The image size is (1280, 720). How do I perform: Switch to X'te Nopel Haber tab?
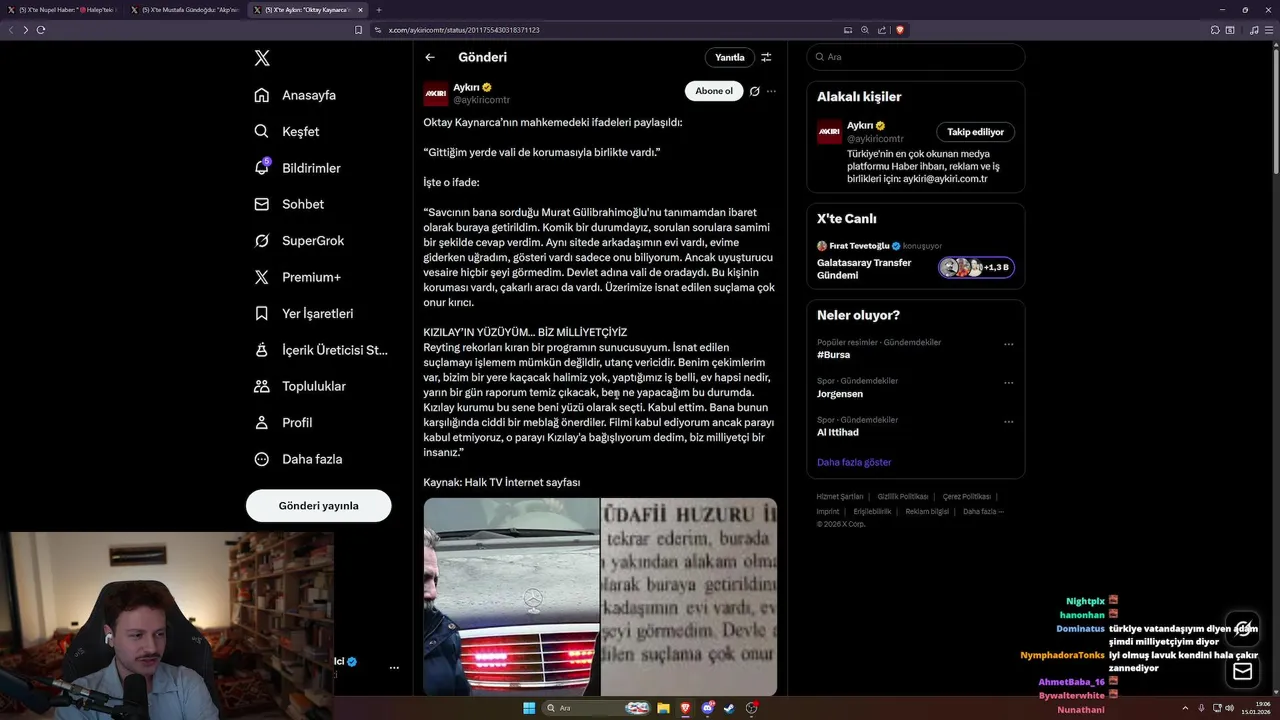(63, 10)
